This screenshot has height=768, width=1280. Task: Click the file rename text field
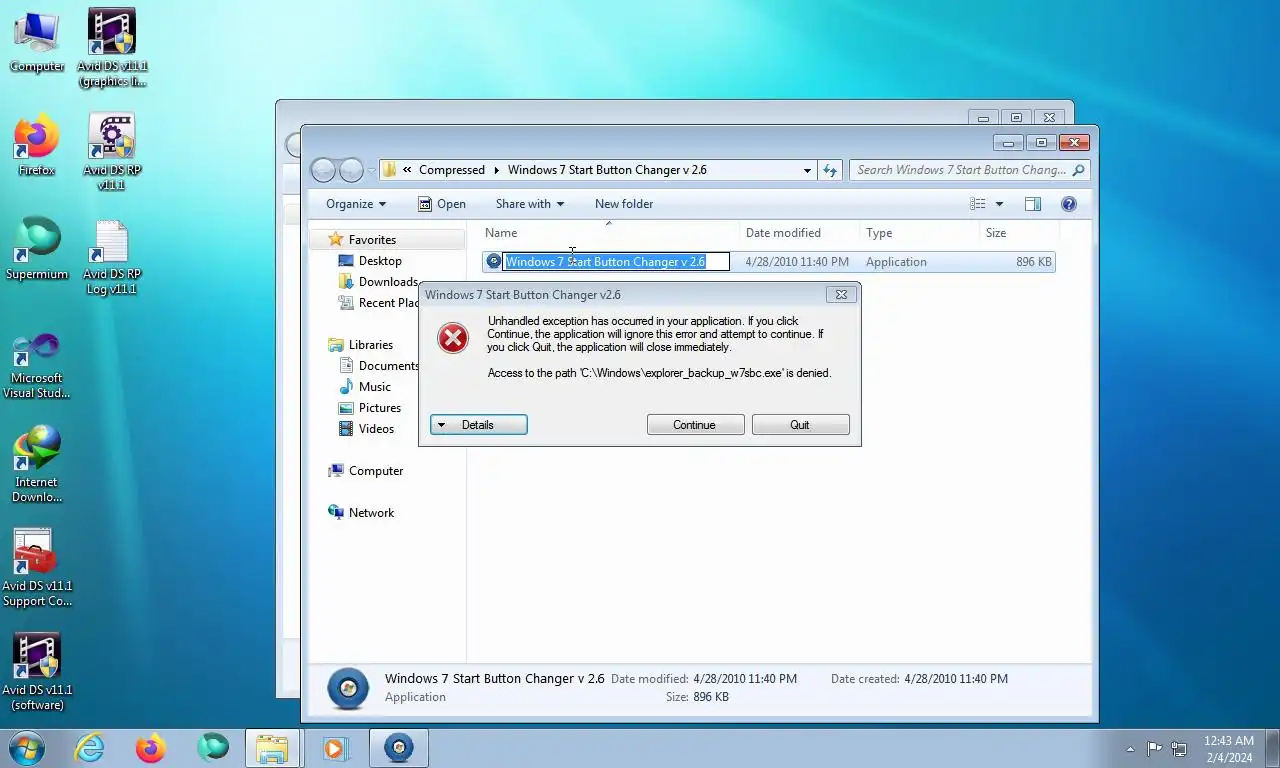tap(615, 262)
